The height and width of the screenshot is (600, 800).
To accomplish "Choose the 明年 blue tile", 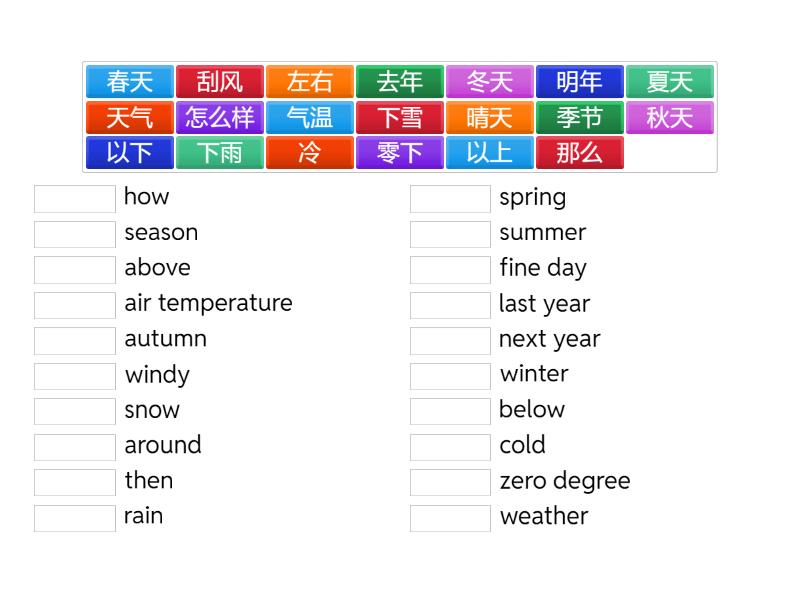I will 580,82.
